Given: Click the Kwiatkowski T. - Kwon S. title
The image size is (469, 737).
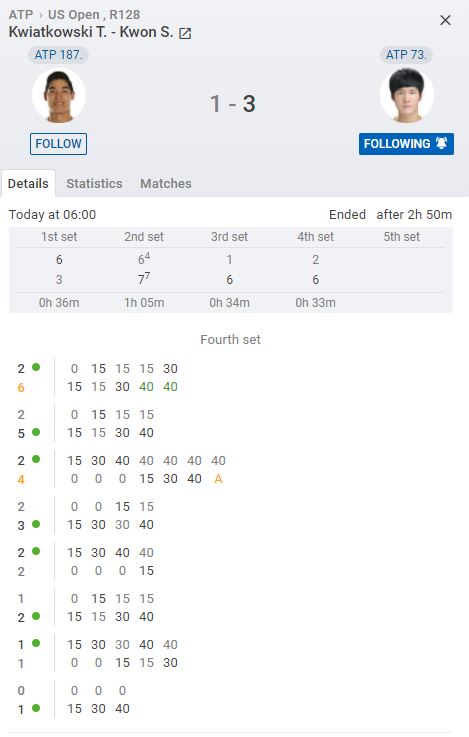Looking at the screenshot, I should [91, 32].
